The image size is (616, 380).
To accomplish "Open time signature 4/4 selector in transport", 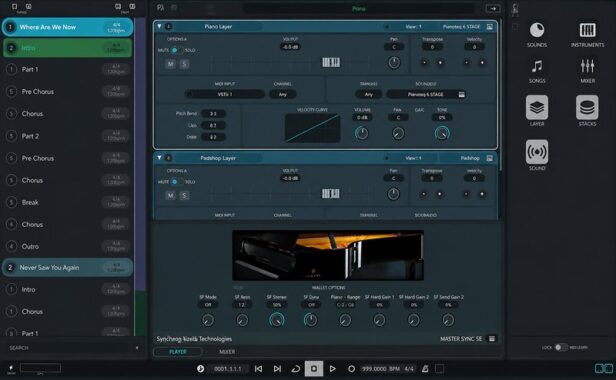I will (x=409, y=369).
